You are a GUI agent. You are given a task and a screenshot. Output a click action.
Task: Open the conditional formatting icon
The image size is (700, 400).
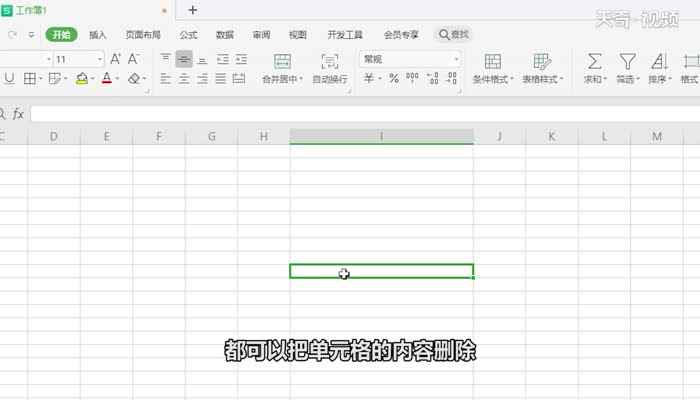click(493, 62)
